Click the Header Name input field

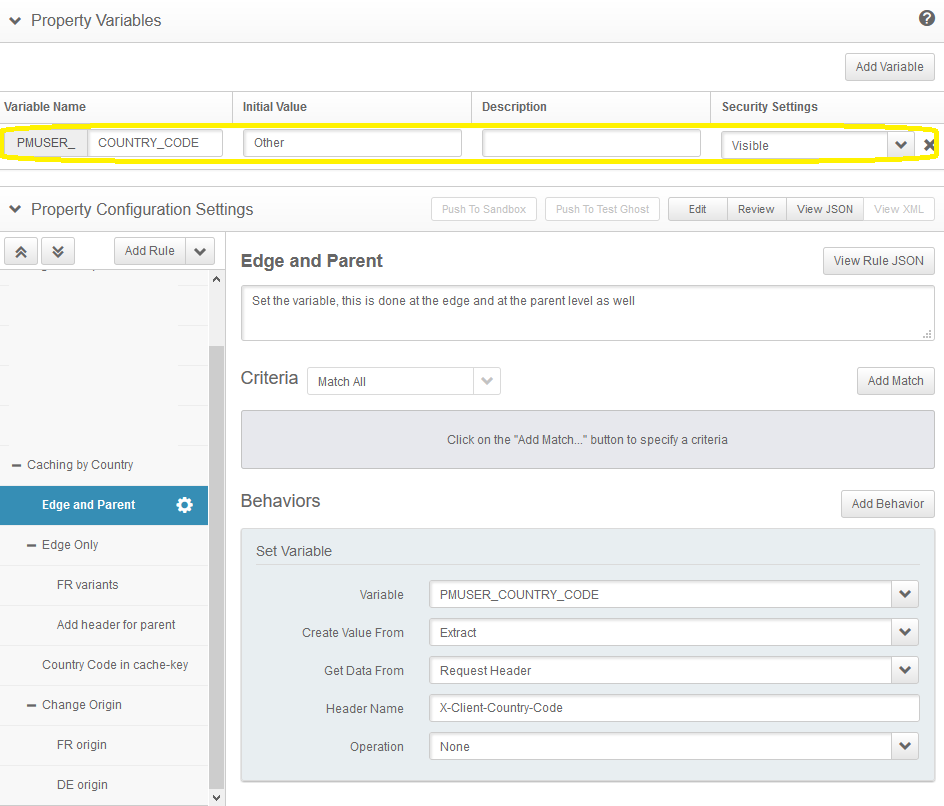click(673, 708)
